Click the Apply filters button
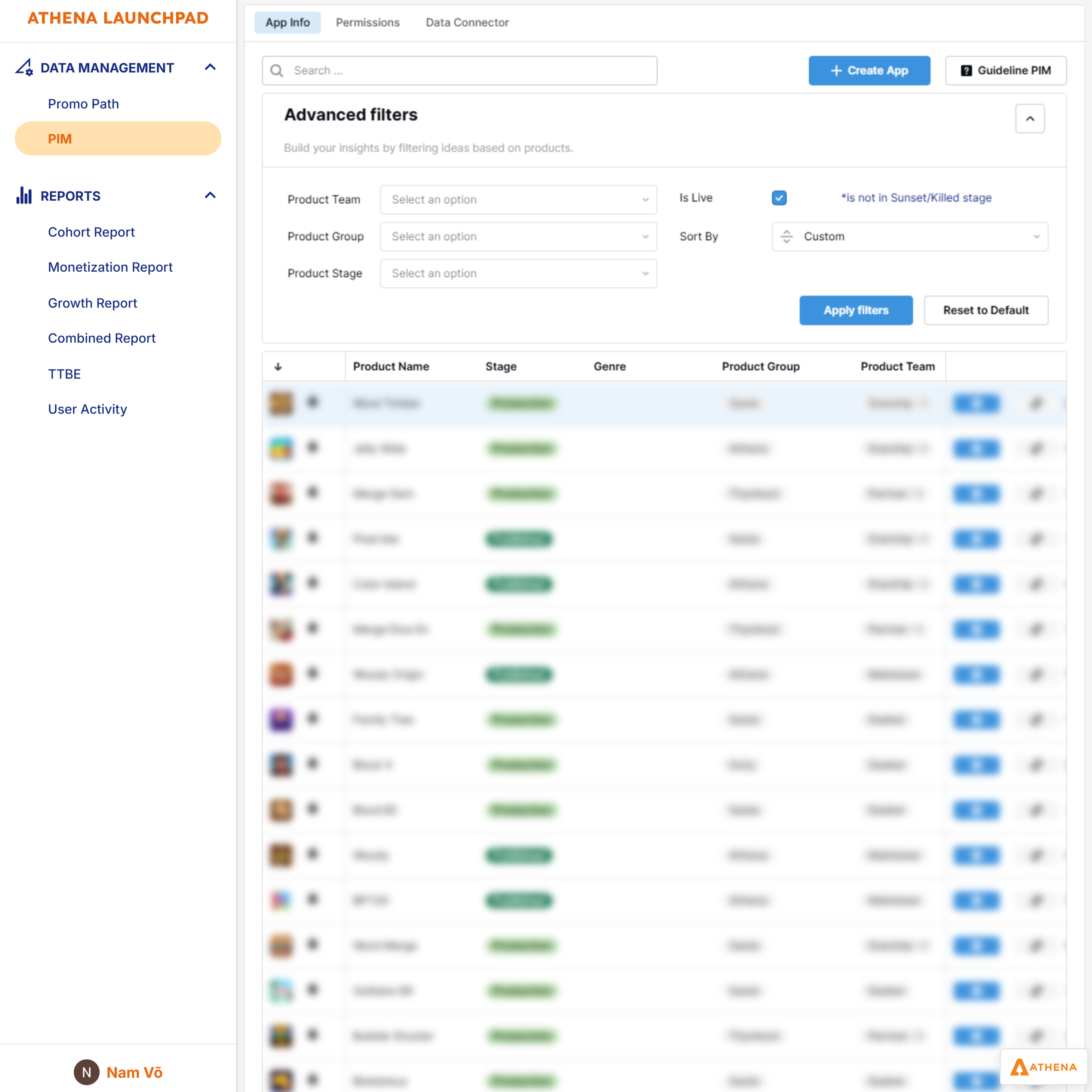Screen dimensions: 1092x1092 pyautogui.click(x=855, y=310)
